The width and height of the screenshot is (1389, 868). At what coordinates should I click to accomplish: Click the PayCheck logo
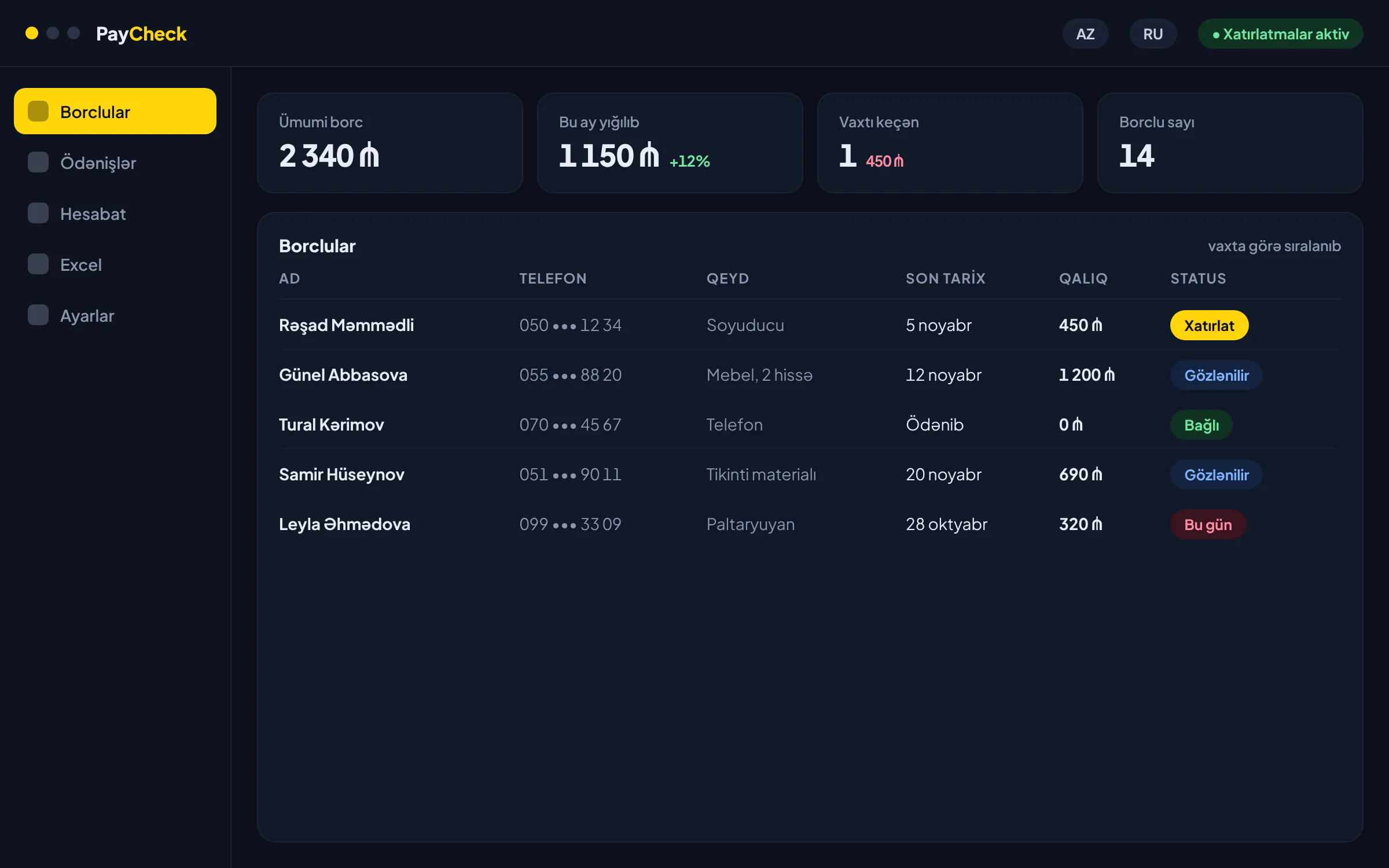click(141, 34)
